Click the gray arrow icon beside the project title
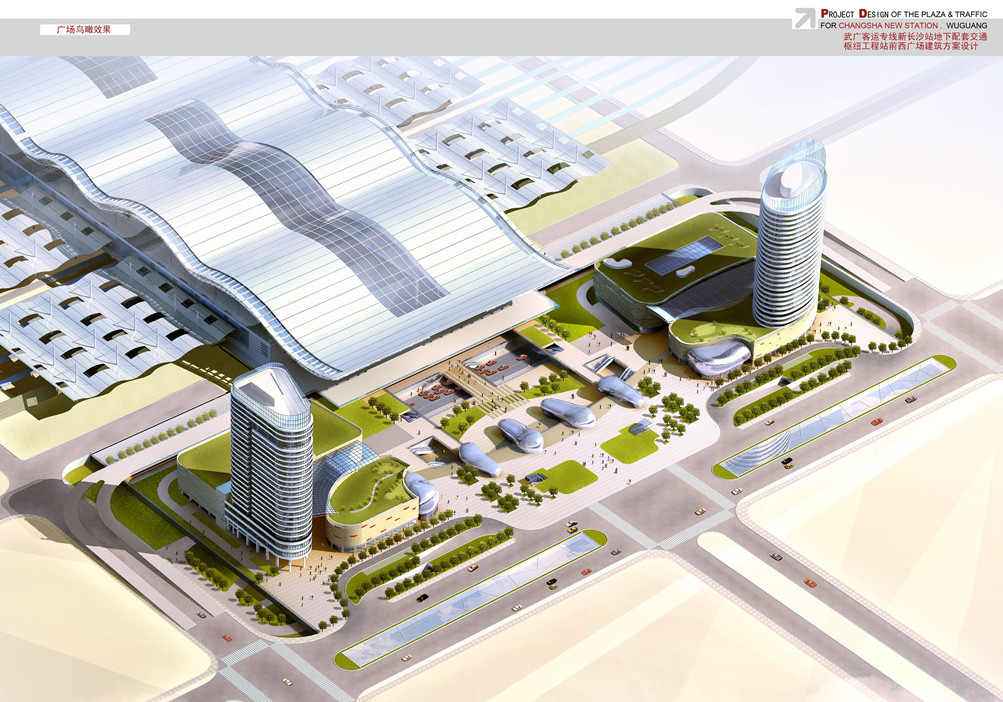1003x702 pixels. coord(804,18)
